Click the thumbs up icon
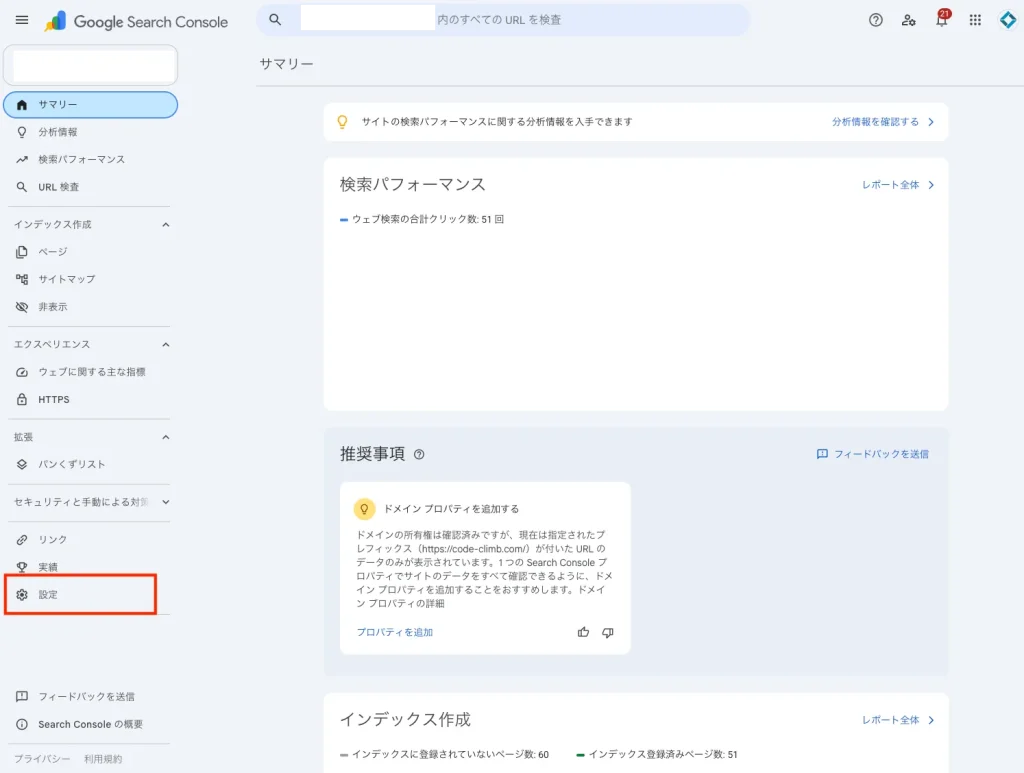Image resolution: width=1024 pixels, height=773 pixels. [583, 632]
